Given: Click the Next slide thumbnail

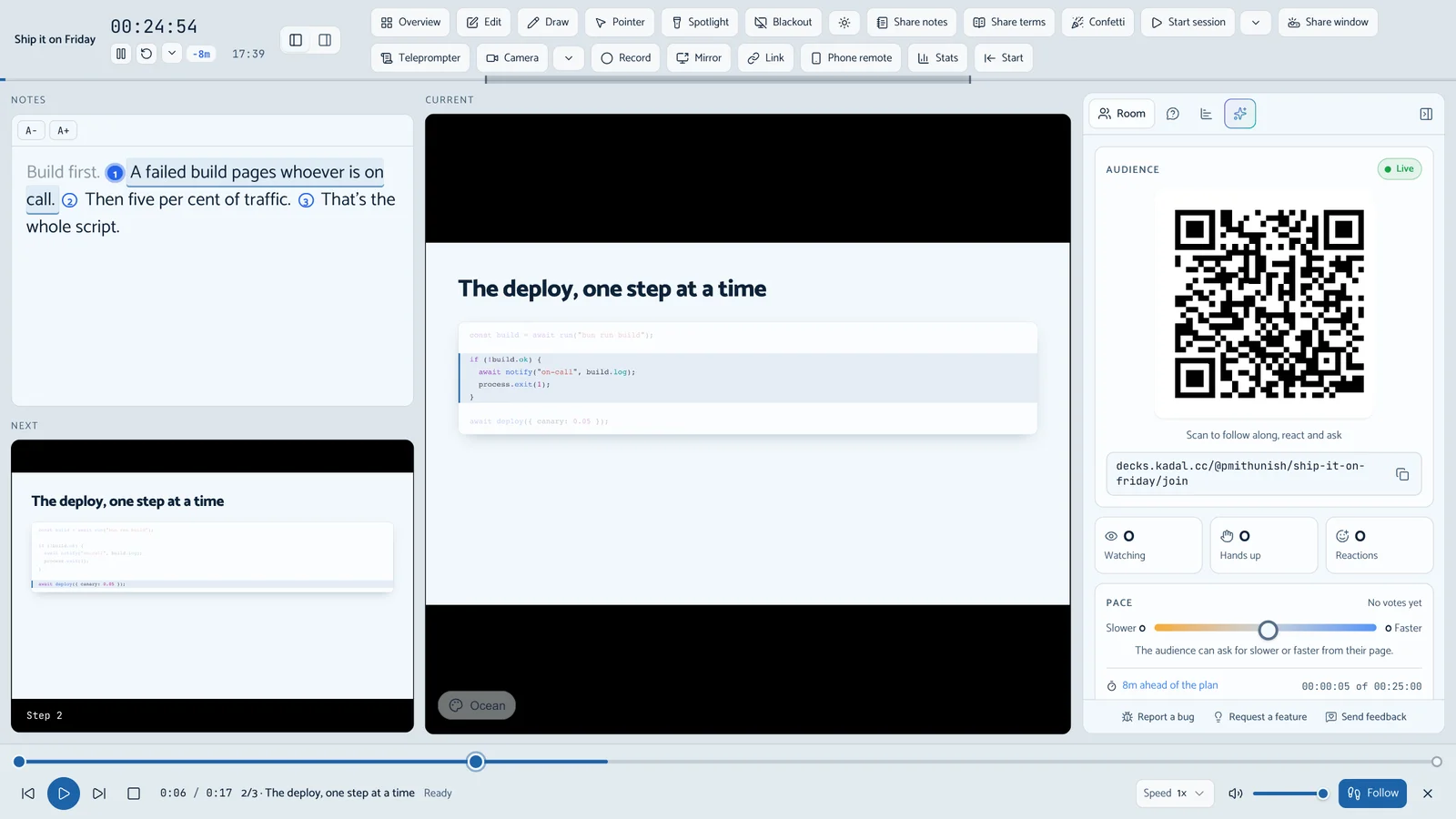Looking at the screenshot, I should tap(212, 586).
